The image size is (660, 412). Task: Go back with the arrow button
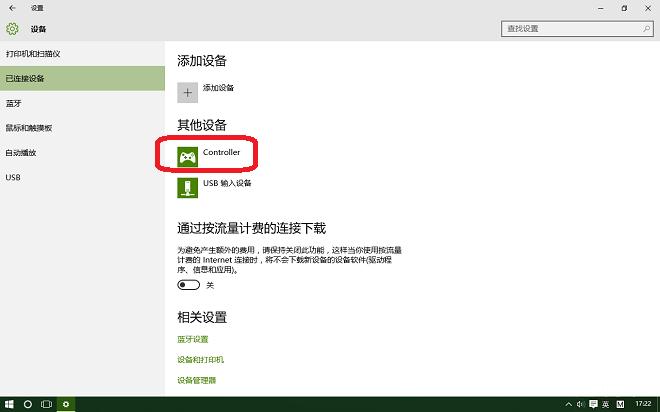point(12,8)
